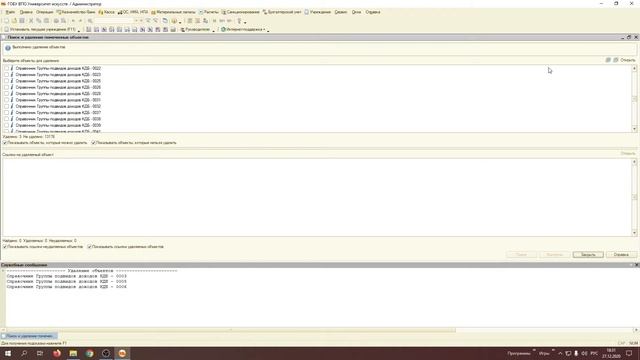Click 'Установить текущее учреждение (F11)' button
Viewport: 640px width, 360px height.
(x=40, y=29)
